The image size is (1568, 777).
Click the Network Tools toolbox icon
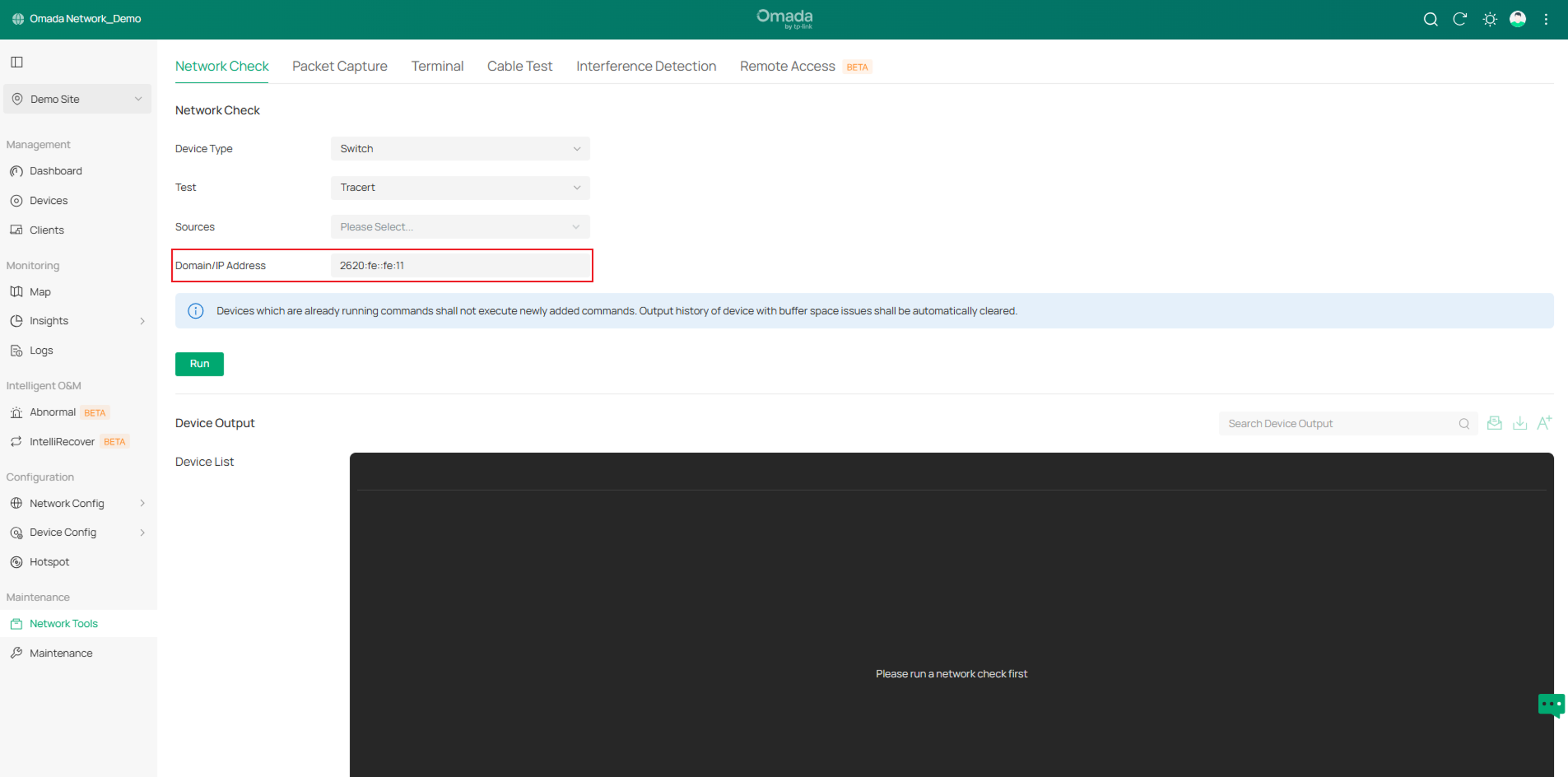(16, 624)
